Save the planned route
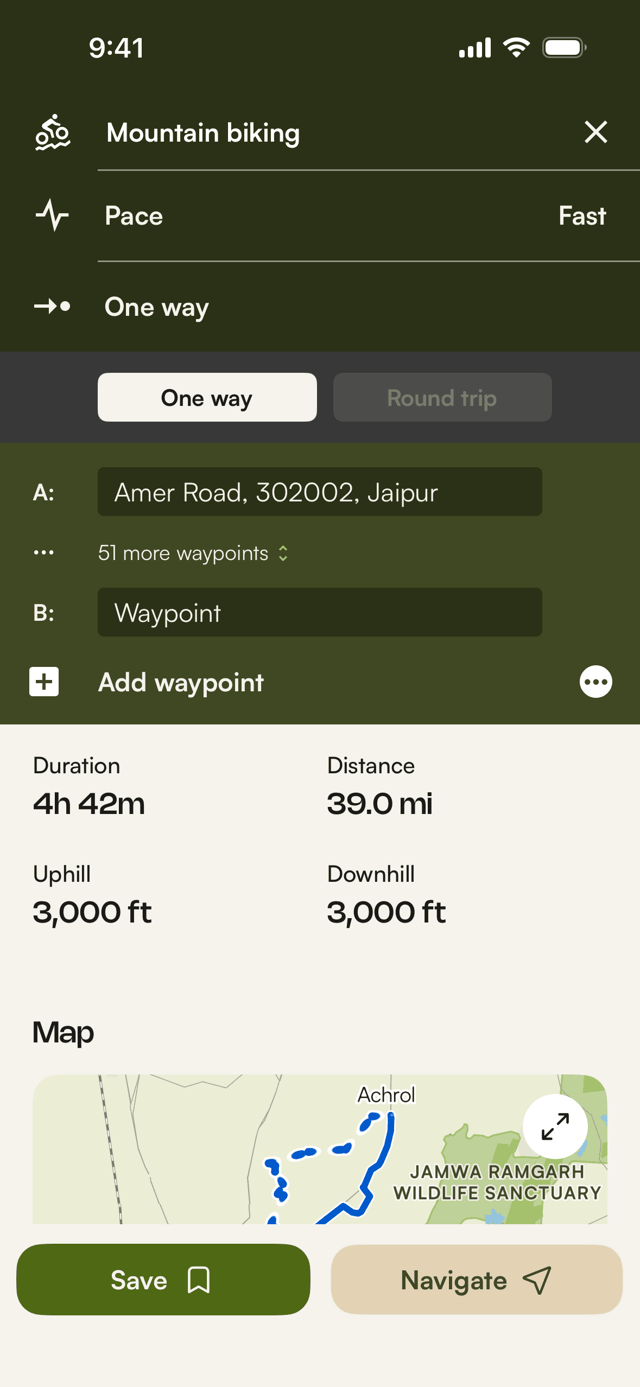The width and height of the screenshot is (640, 1387). click(163, 1280)
